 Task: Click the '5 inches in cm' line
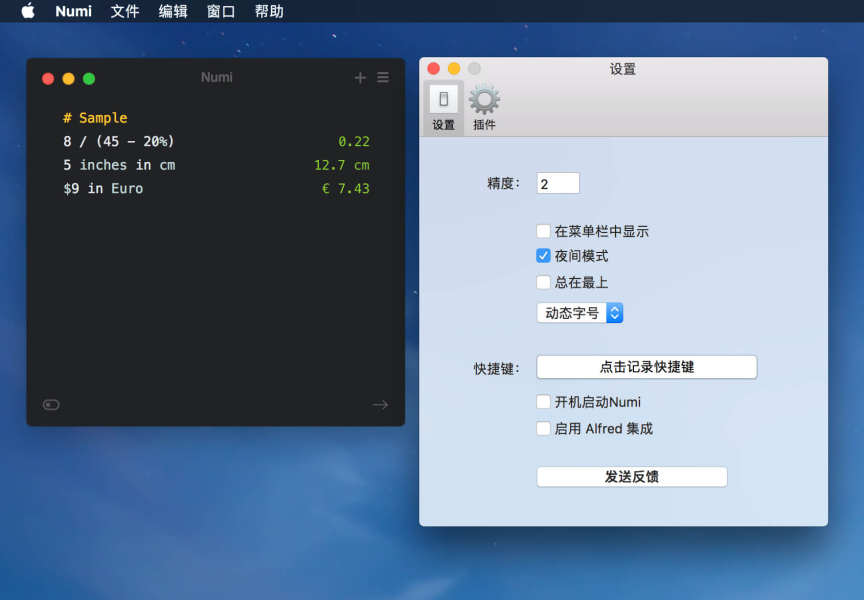click(119, 165)
